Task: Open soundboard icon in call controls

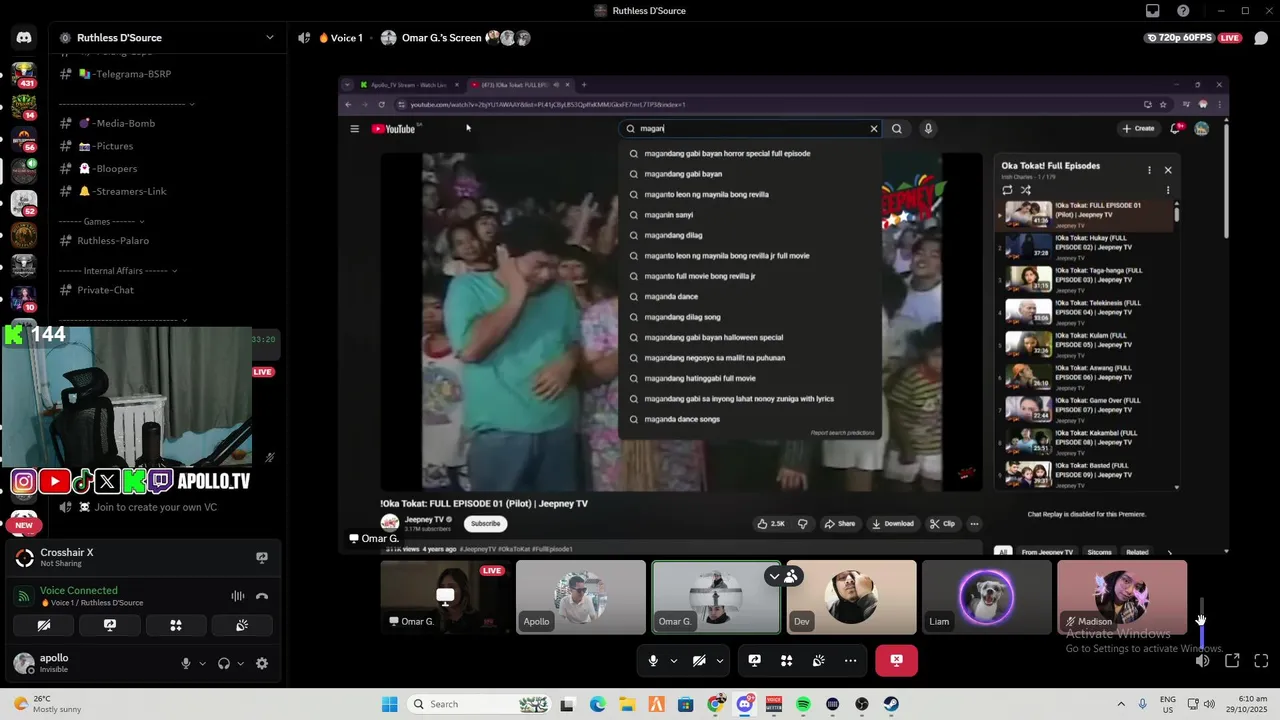Action: 819,660
